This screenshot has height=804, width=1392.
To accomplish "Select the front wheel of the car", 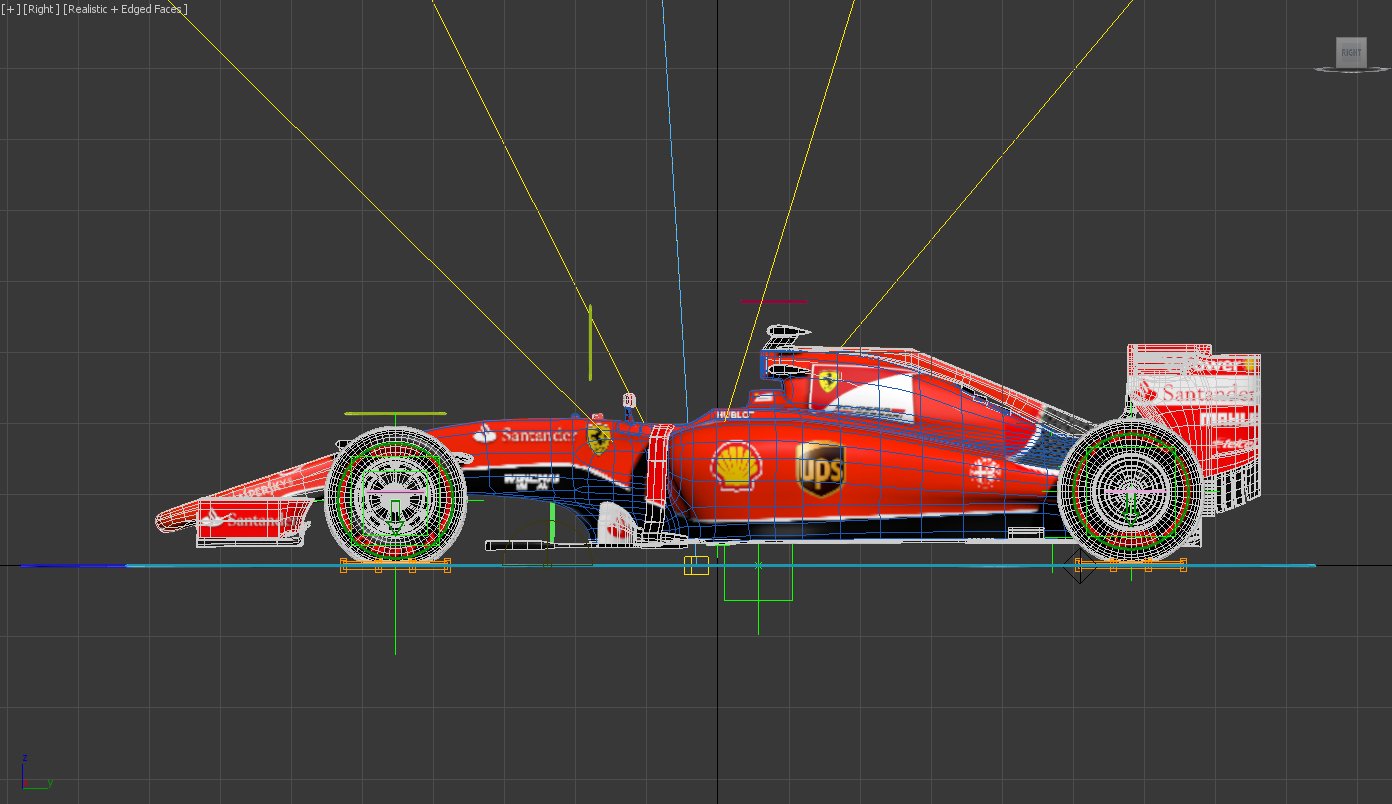I will pyautogui.click(x=397, y=494).
